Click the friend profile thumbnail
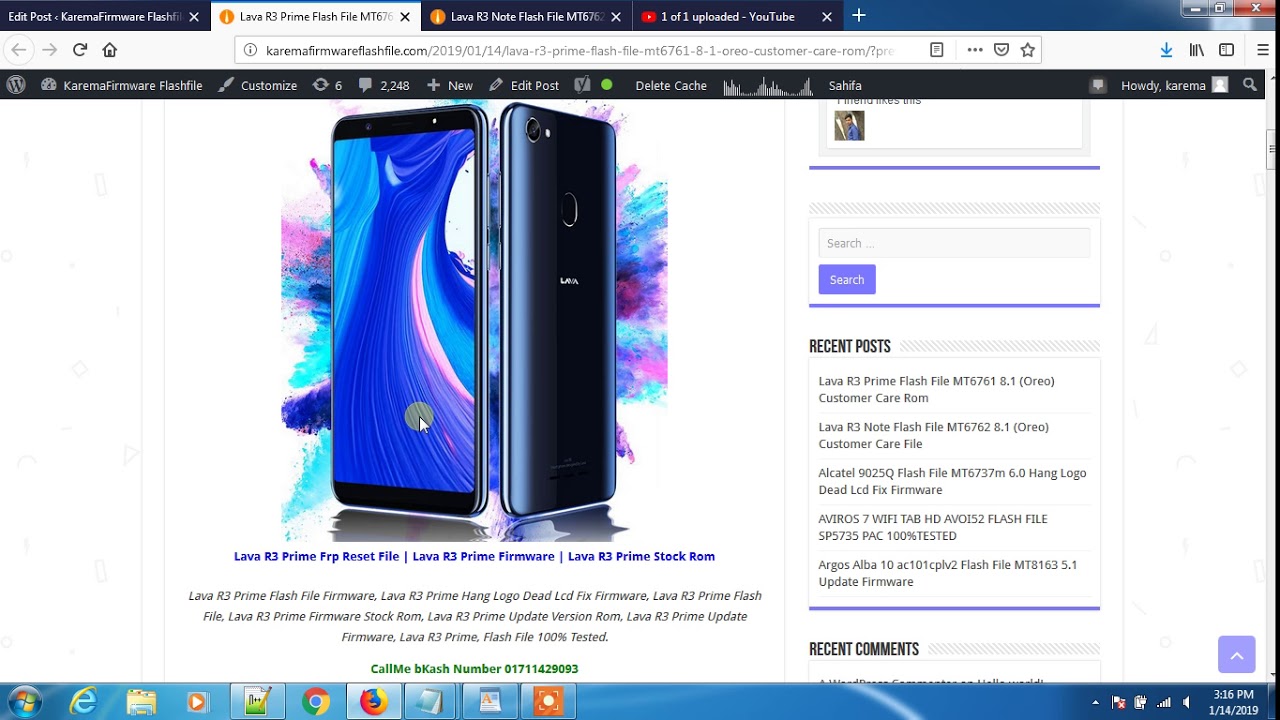Viewport: 1280px width, 720px height. point(849,125)
